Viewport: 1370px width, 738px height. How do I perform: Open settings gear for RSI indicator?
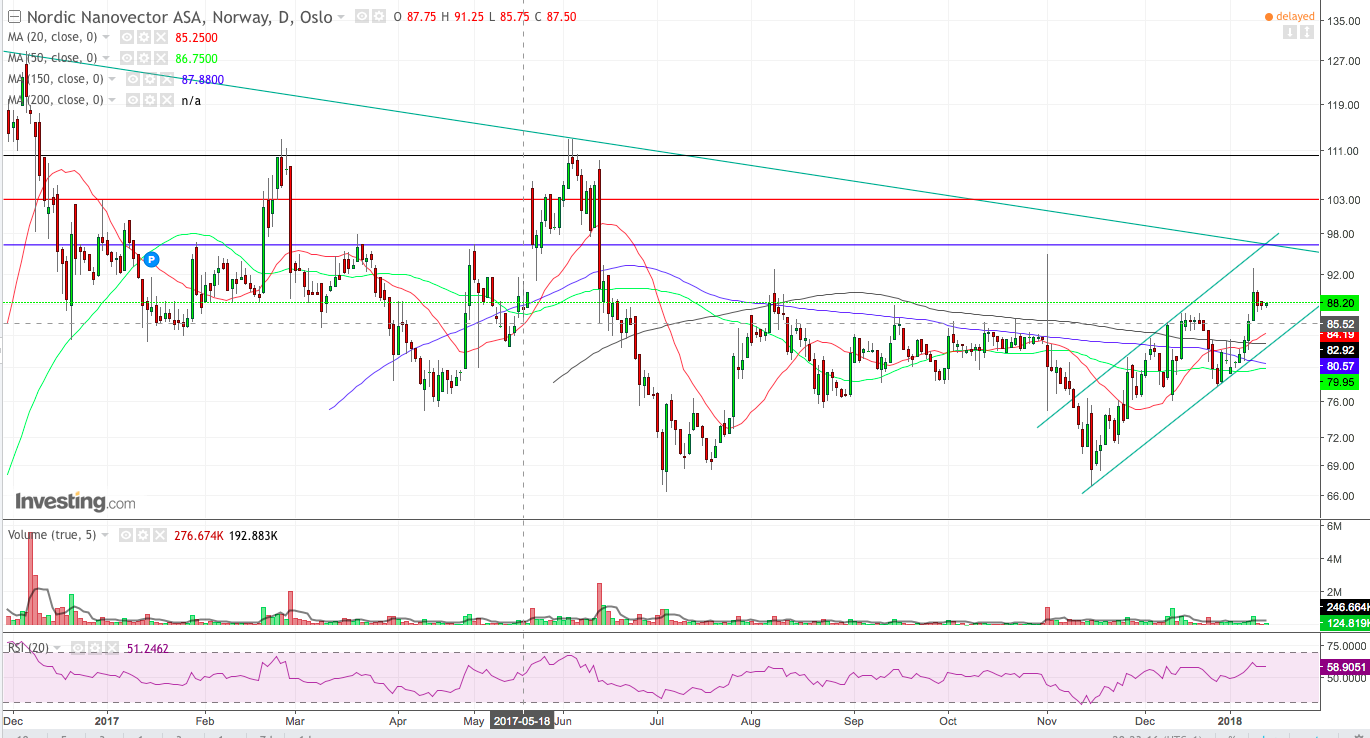point(95,648)
